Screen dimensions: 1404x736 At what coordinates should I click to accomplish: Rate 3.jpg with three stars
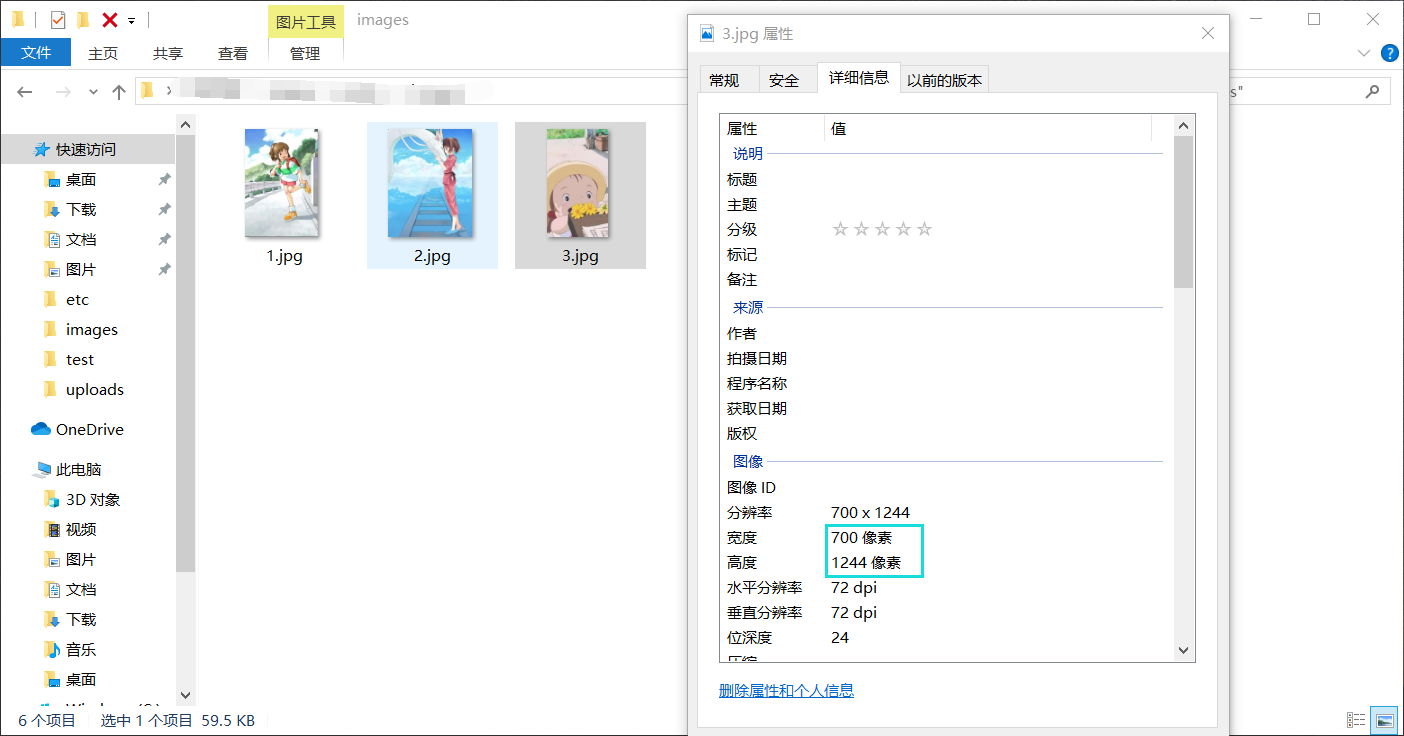pyautogui.click(x=882, y=228)
